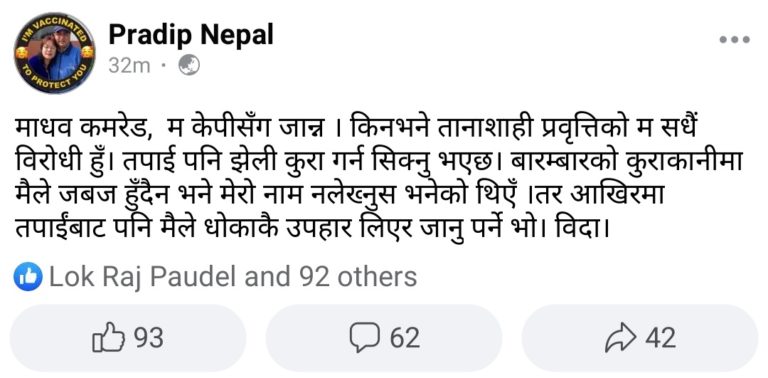Click the blue like reaction icon
The image size is (768, 378).
28,277
